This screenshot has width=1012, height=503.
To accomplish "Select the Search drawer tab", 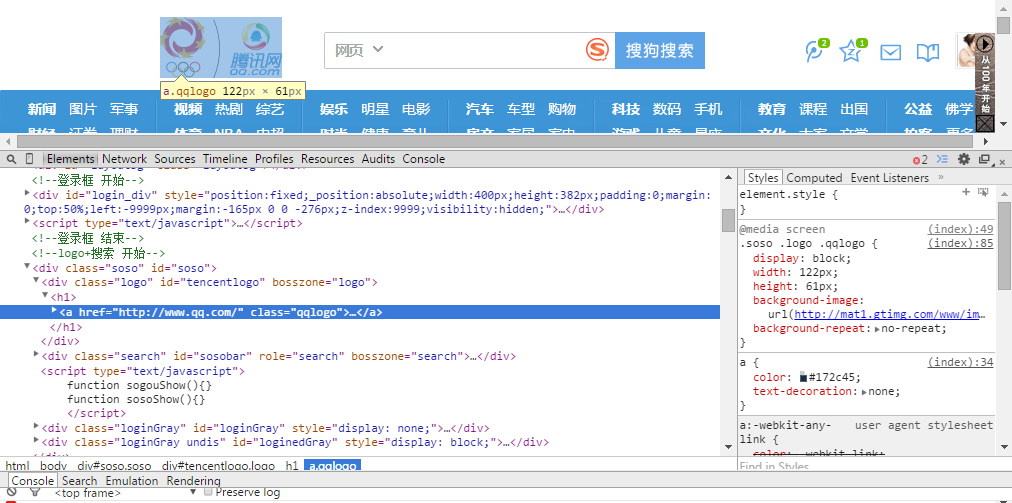I will [x=79, y=481].
